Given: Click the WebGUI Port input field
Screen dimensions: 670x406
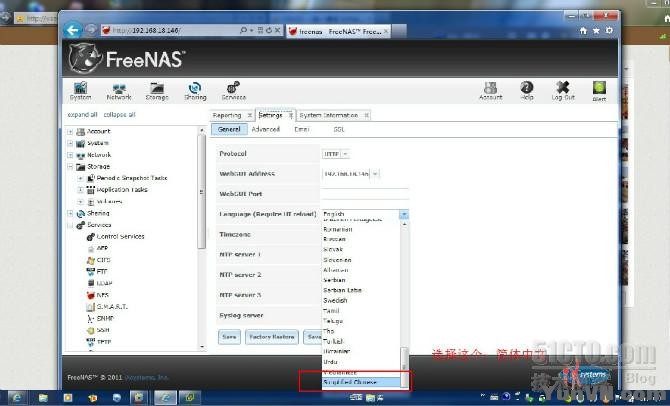Looking at the screenshot, I should click(x=365, y=194).
